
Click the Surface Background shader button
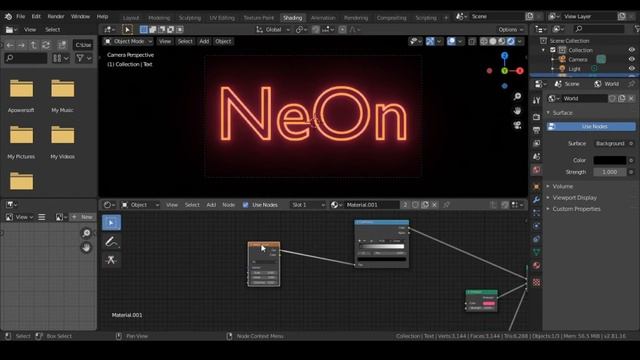[610, 144]
